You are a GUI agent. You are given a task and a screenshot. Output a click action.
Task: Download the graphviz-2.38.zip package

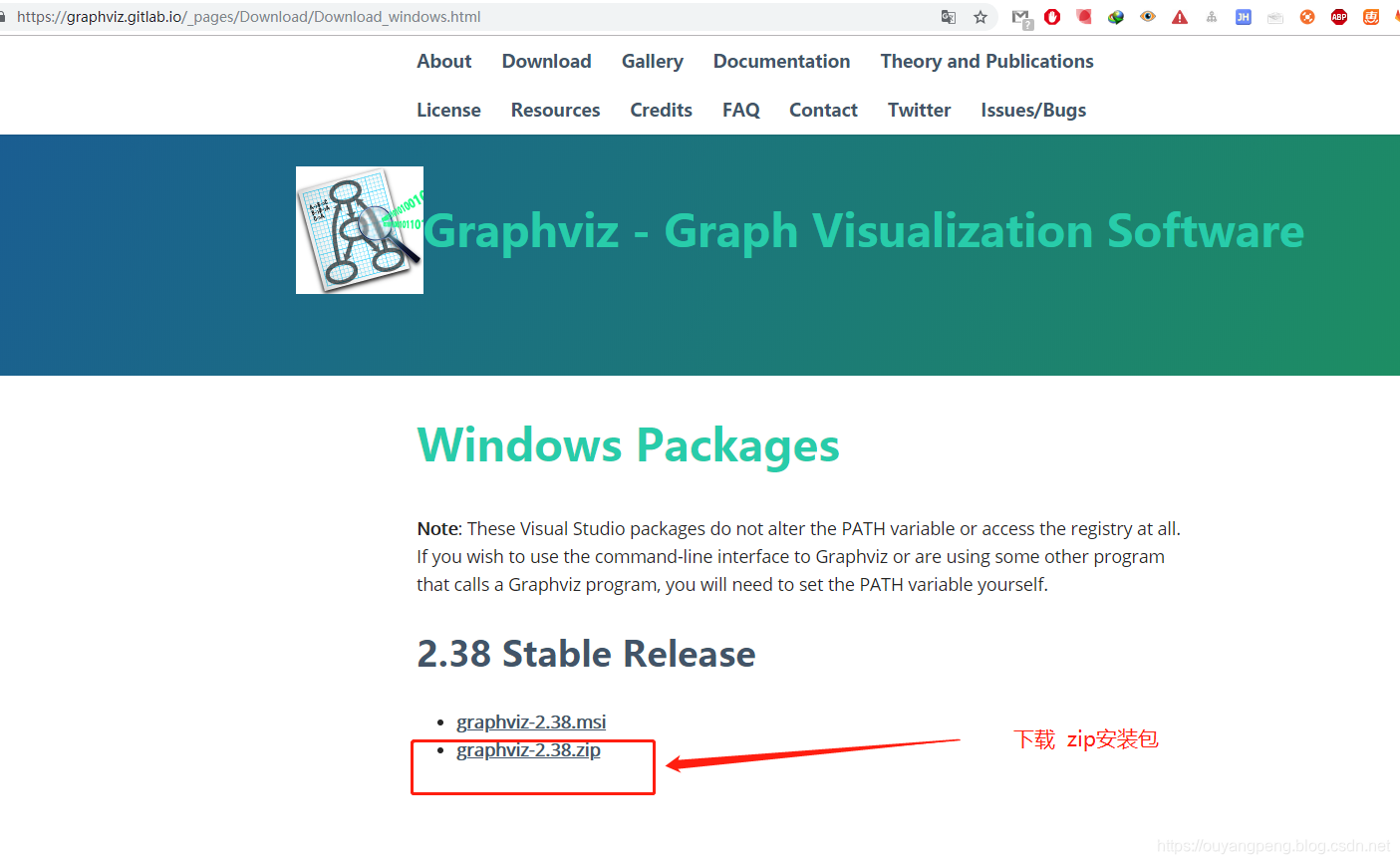click(528, 750)
